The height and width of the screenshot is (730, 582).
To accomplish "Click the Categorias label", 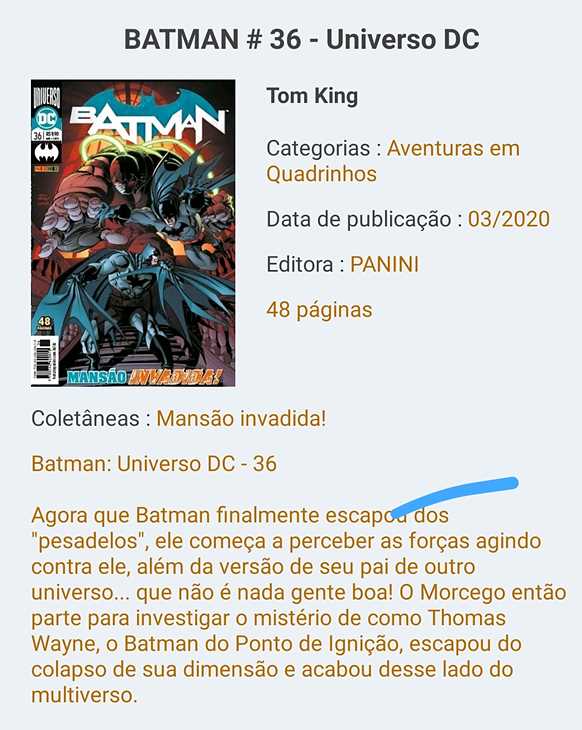I will pos(318,149).
